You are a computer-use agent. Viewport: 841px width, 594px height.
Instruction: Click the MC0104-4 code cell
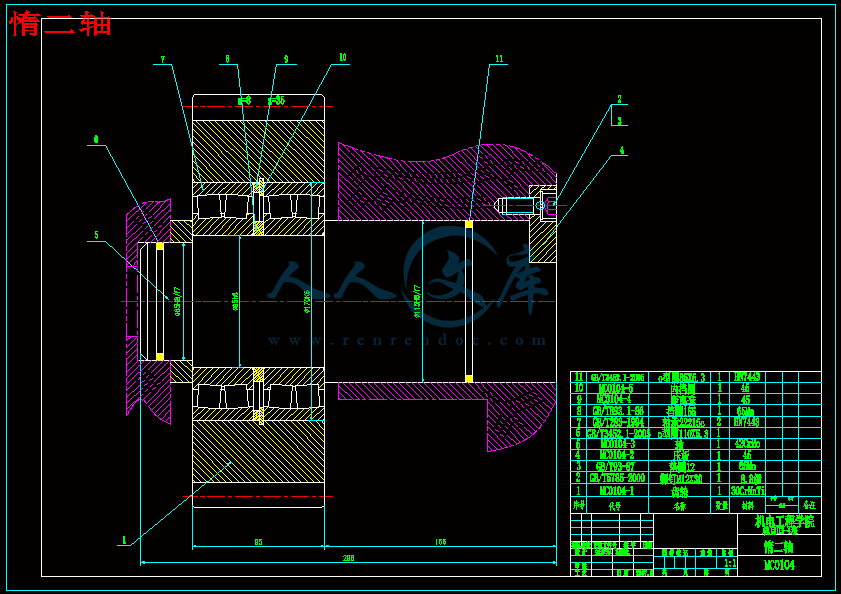coord(614,399)
